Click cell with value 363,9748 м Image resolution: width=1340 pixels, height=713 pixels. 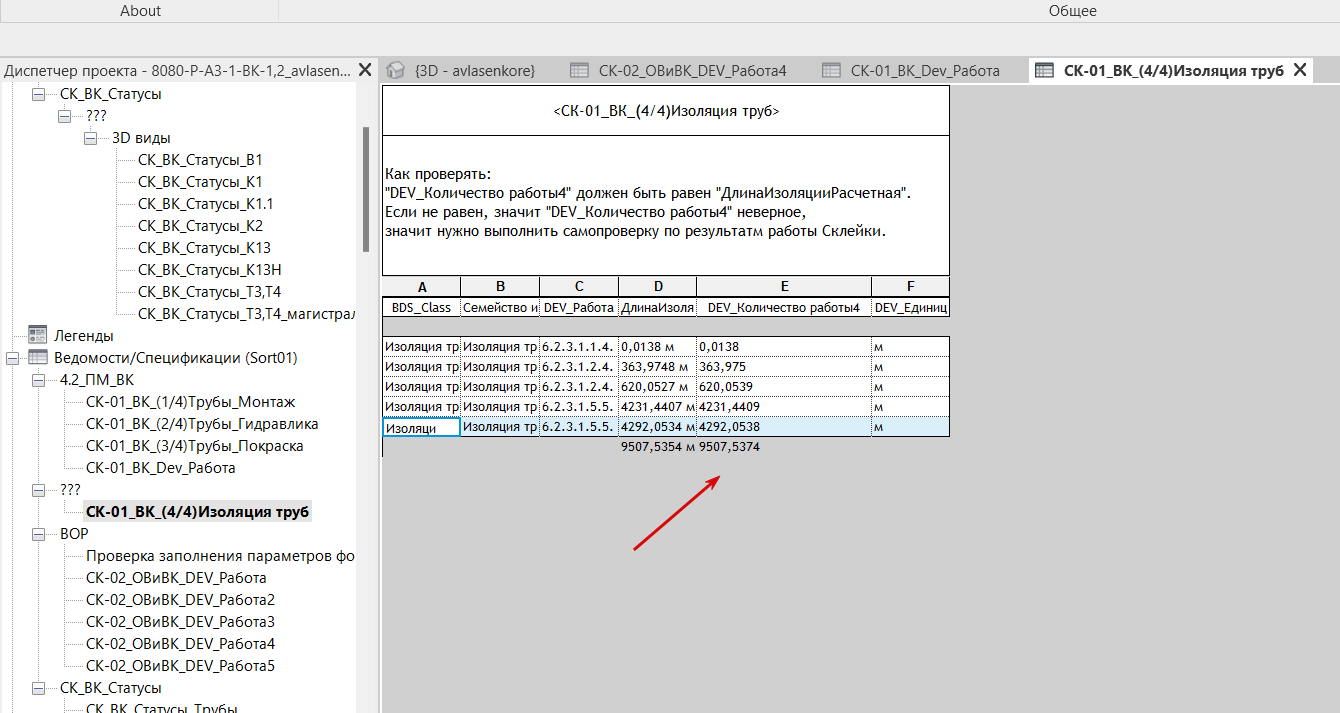[x=657, y=366]
